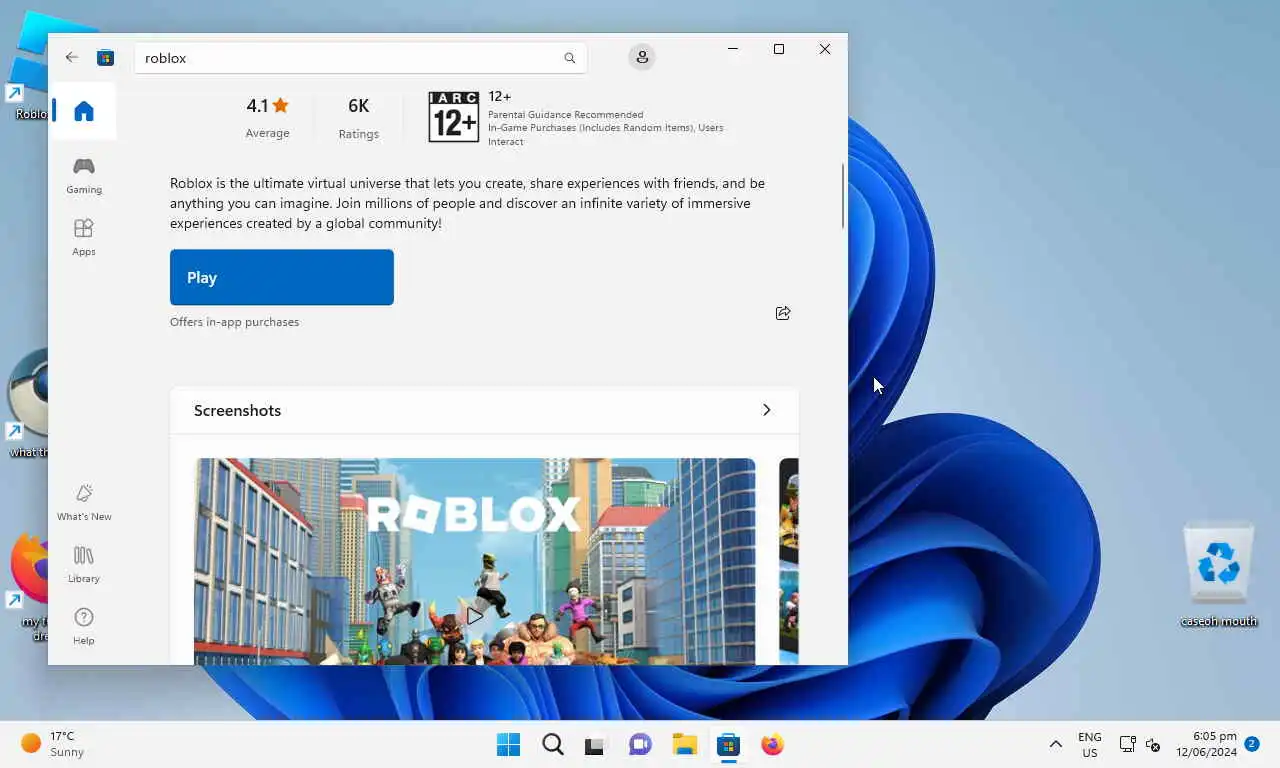Select the Firefox desktop shortcut

click(x=28, y=586)
